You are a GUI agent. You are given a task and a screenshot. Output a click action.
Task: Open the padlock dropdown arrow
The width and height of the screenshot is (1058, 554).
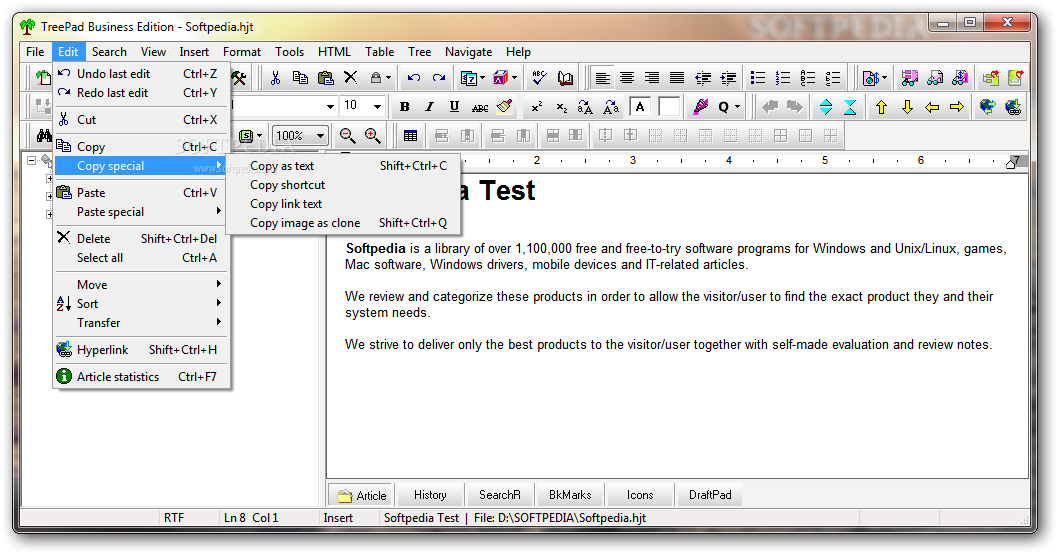click(388, 78)
